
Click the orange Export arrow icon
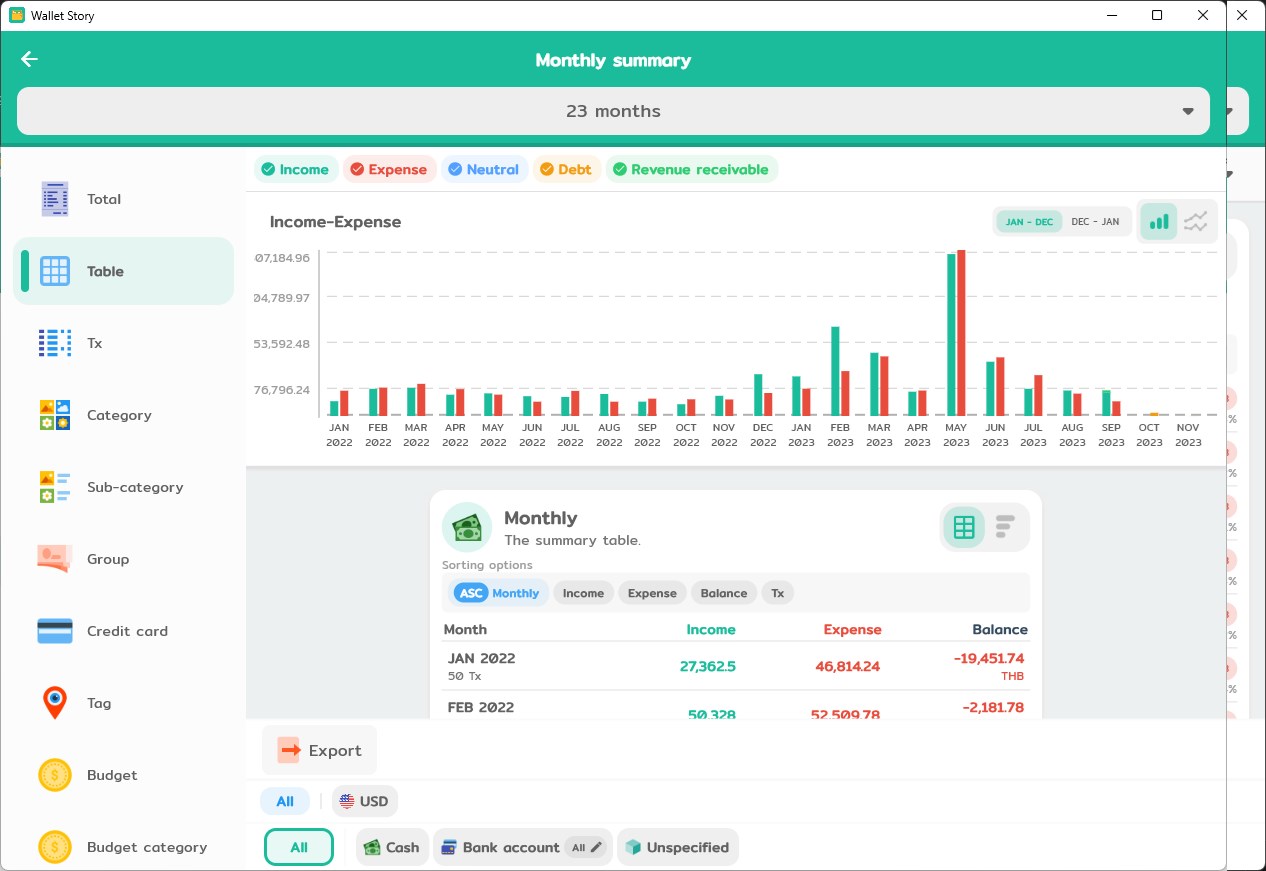coord(290,750)
